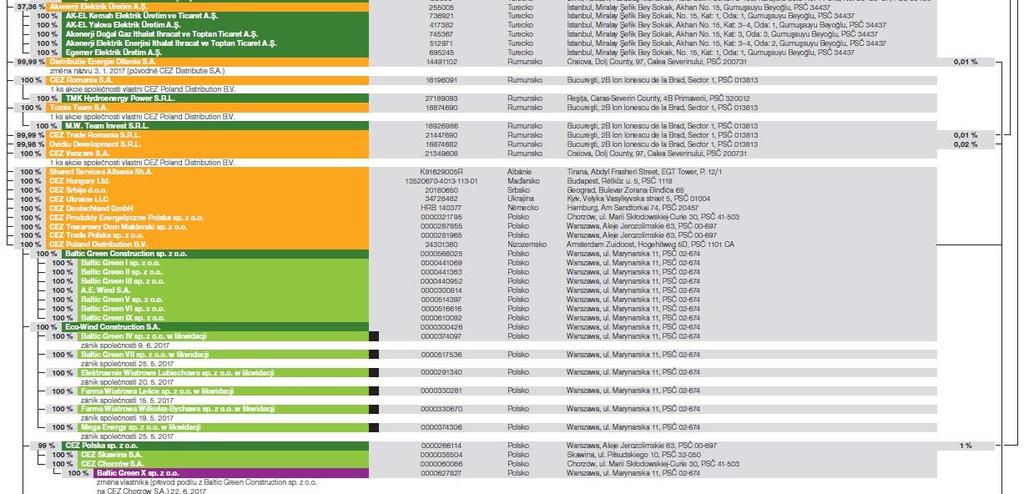Click black square beside Farma Wiatrowa Leśce

pos(374,391)
